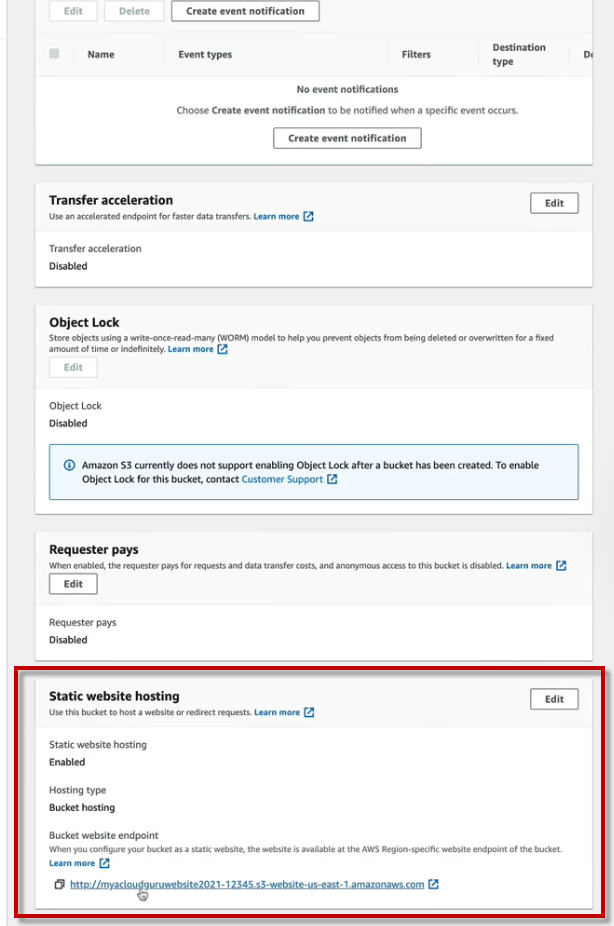Edit Static website hosting settings
The height and width of the screenshot is (926, 614).
[x=554, y=699]
